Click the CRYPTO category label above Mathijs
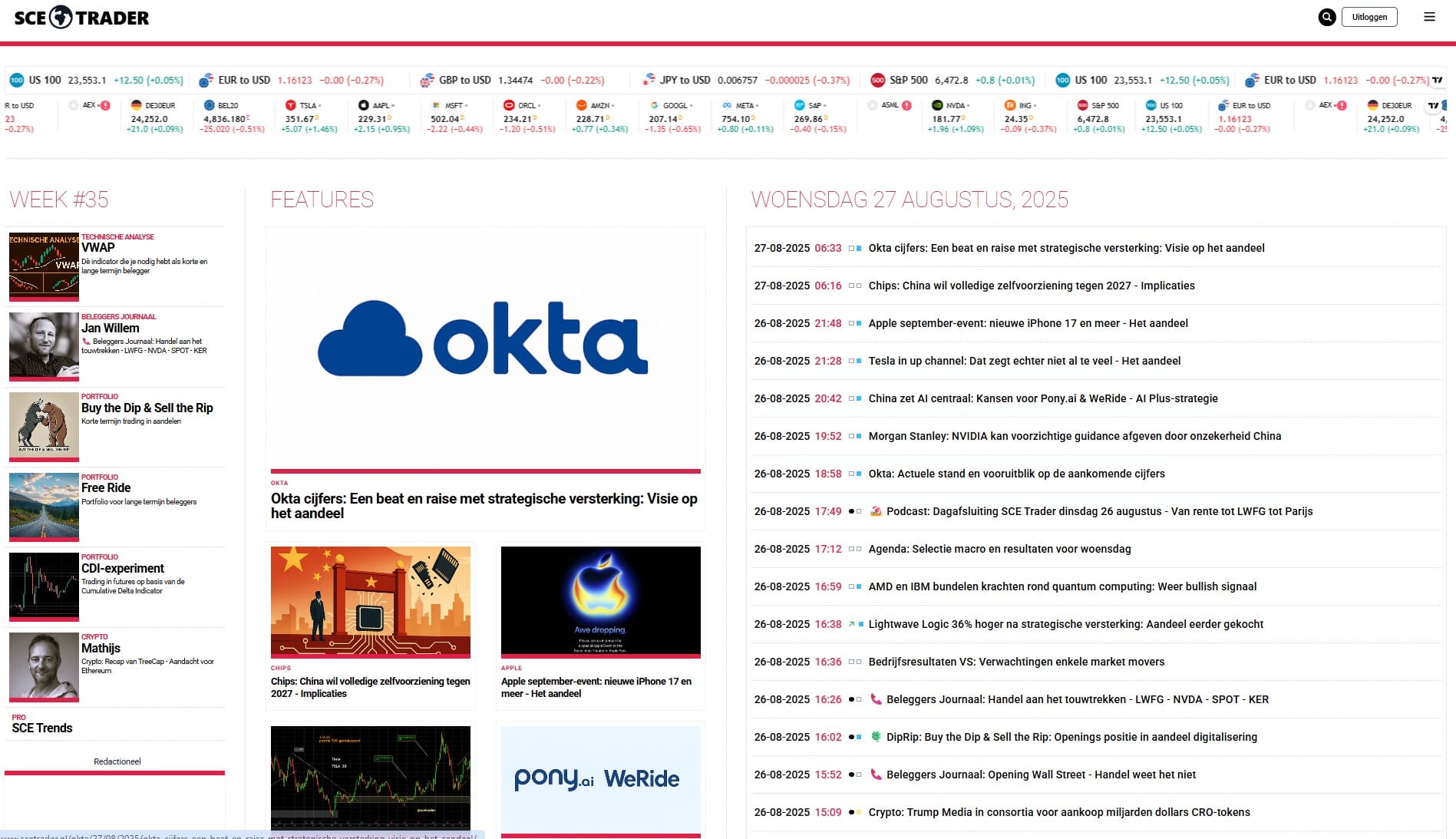 tap(94, 636)
